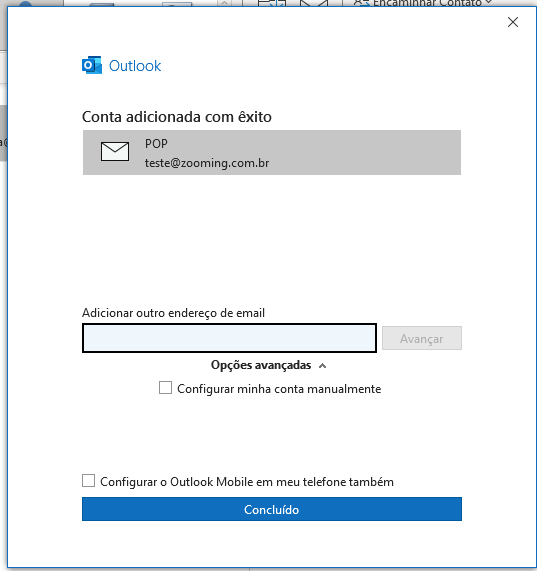
Task: Open the Encaminhar Contato dropdown arrow
Action: coord(488,2)
